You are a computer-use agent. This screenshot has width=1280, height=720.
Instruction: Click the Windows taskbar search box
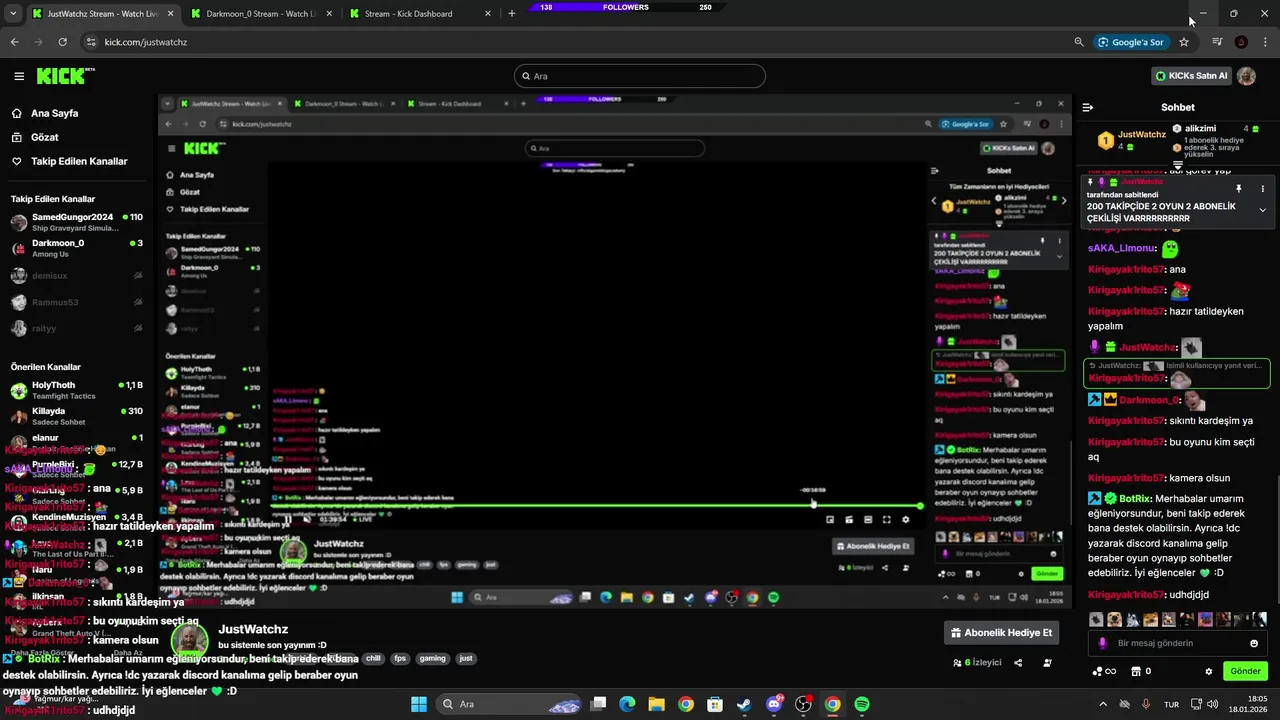point(507,704)
